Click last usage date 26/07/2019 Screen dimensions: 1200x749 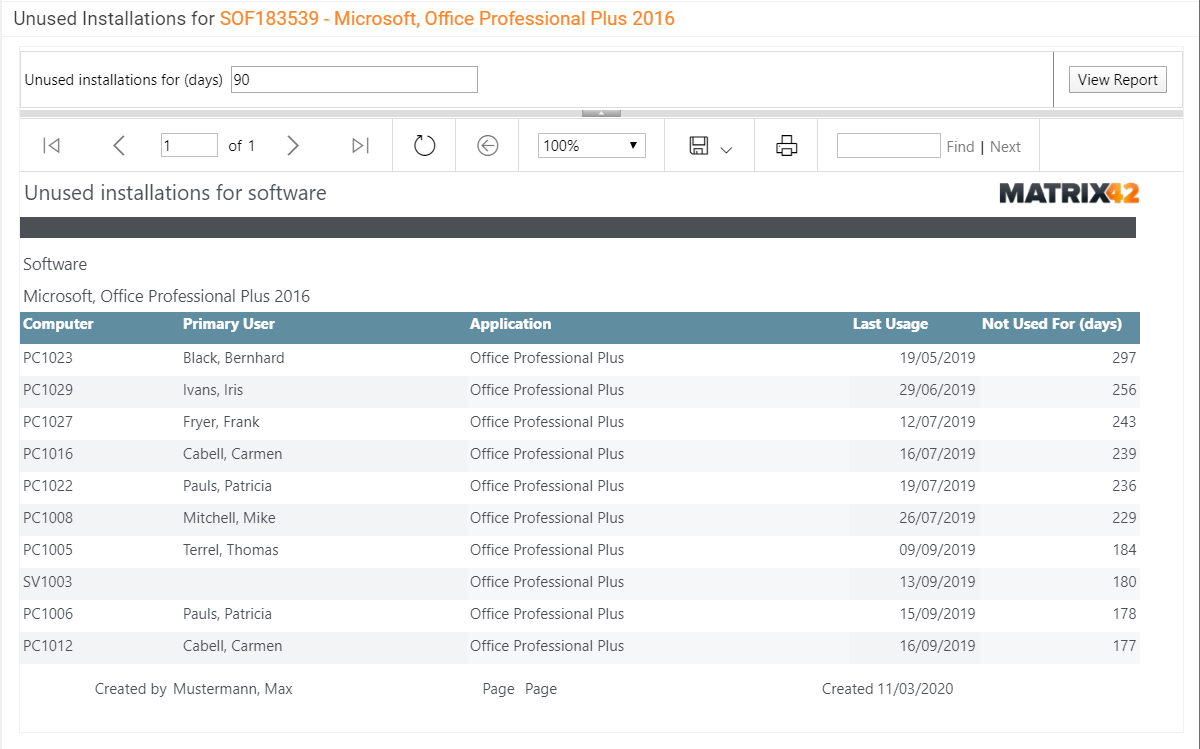tap(937, 518)
